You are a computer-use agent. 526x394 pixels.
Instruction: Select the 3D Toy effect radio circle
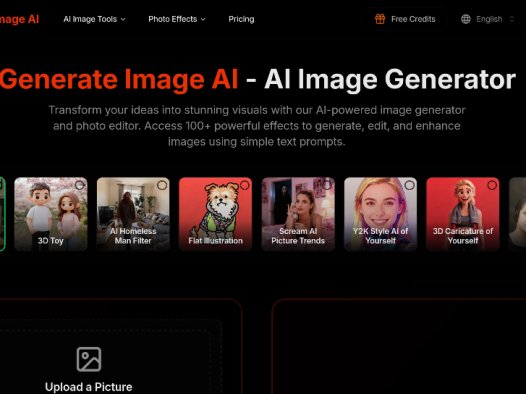(80, 185)
